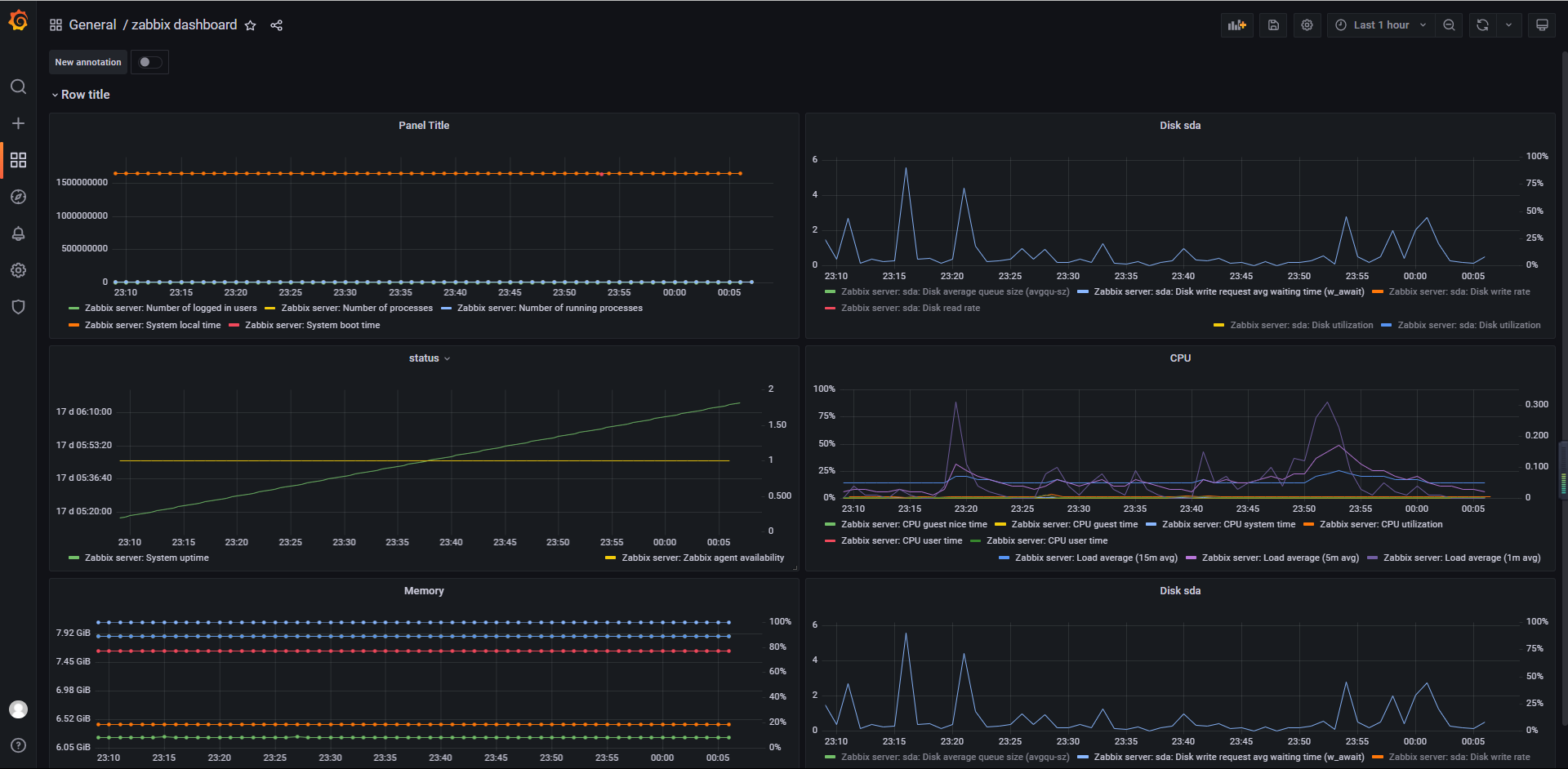This screenshot has height=769, width=1568.
Task: Toggle CPU guest nice time series
Action: (x=914, y=525)
